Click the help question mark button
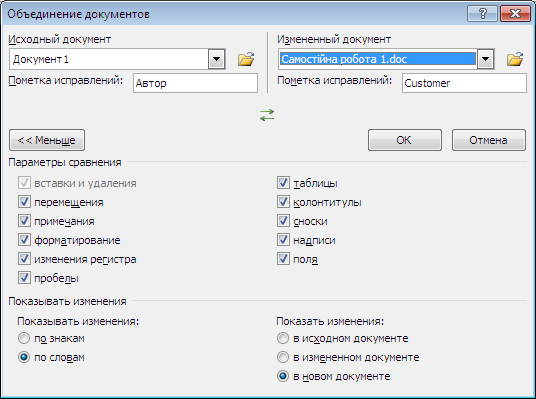Viewport: 536px width, 399px height. tap(482, 14)
